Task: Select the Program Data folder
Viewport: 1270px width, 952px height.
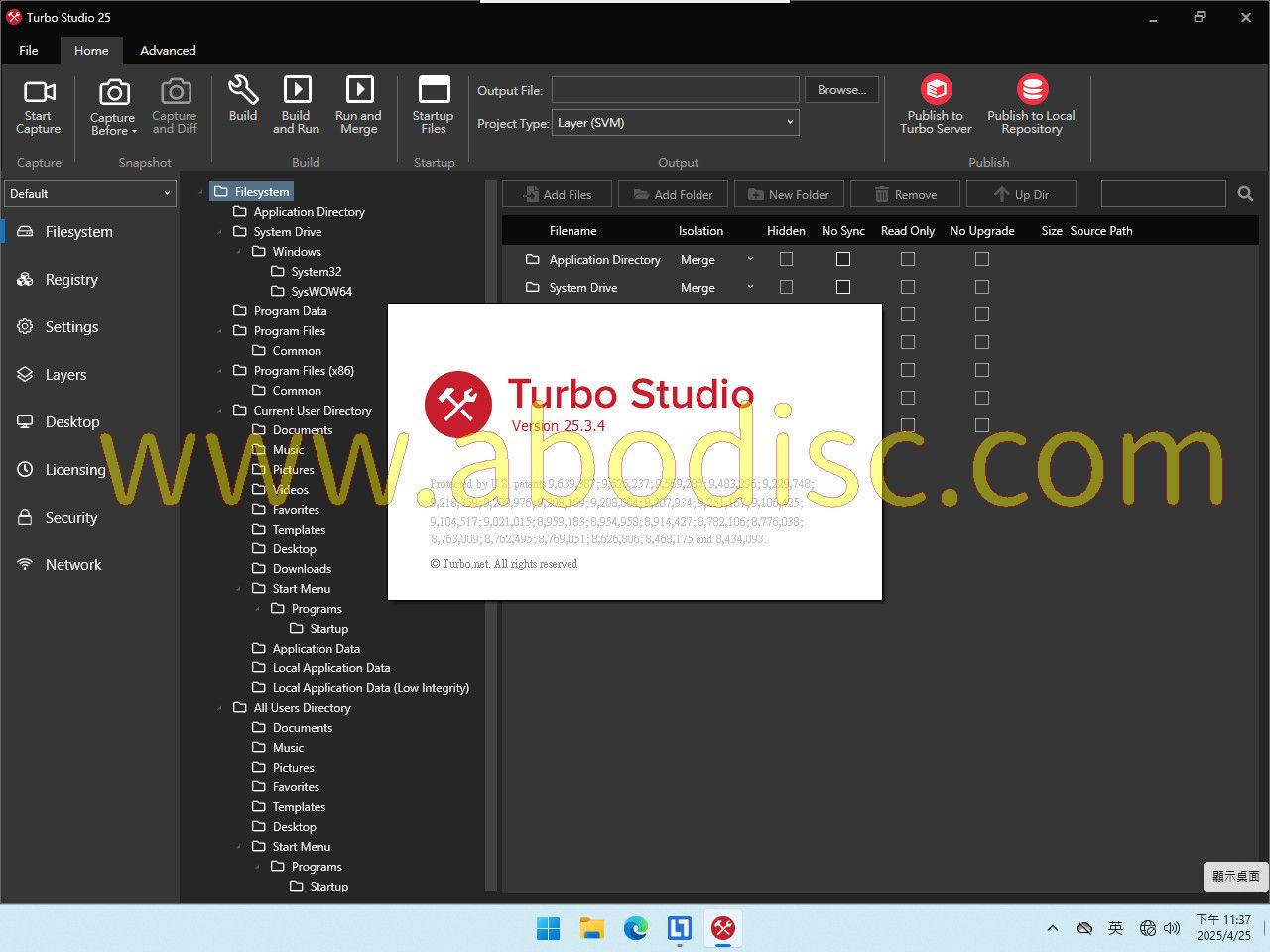Action: 280,311
